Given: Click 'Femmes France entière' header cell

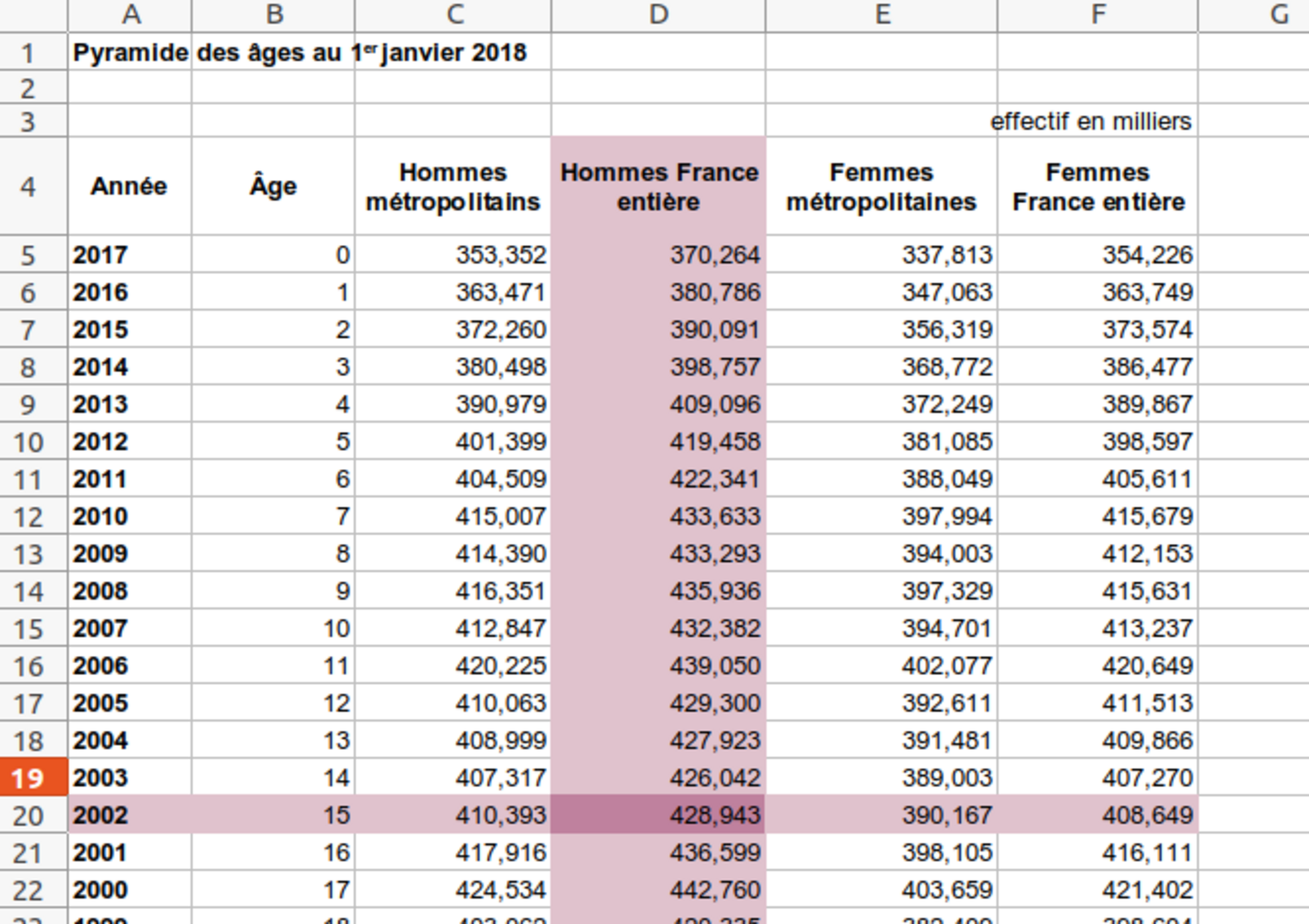Looking at the screenshot, I should point(1097,187).
